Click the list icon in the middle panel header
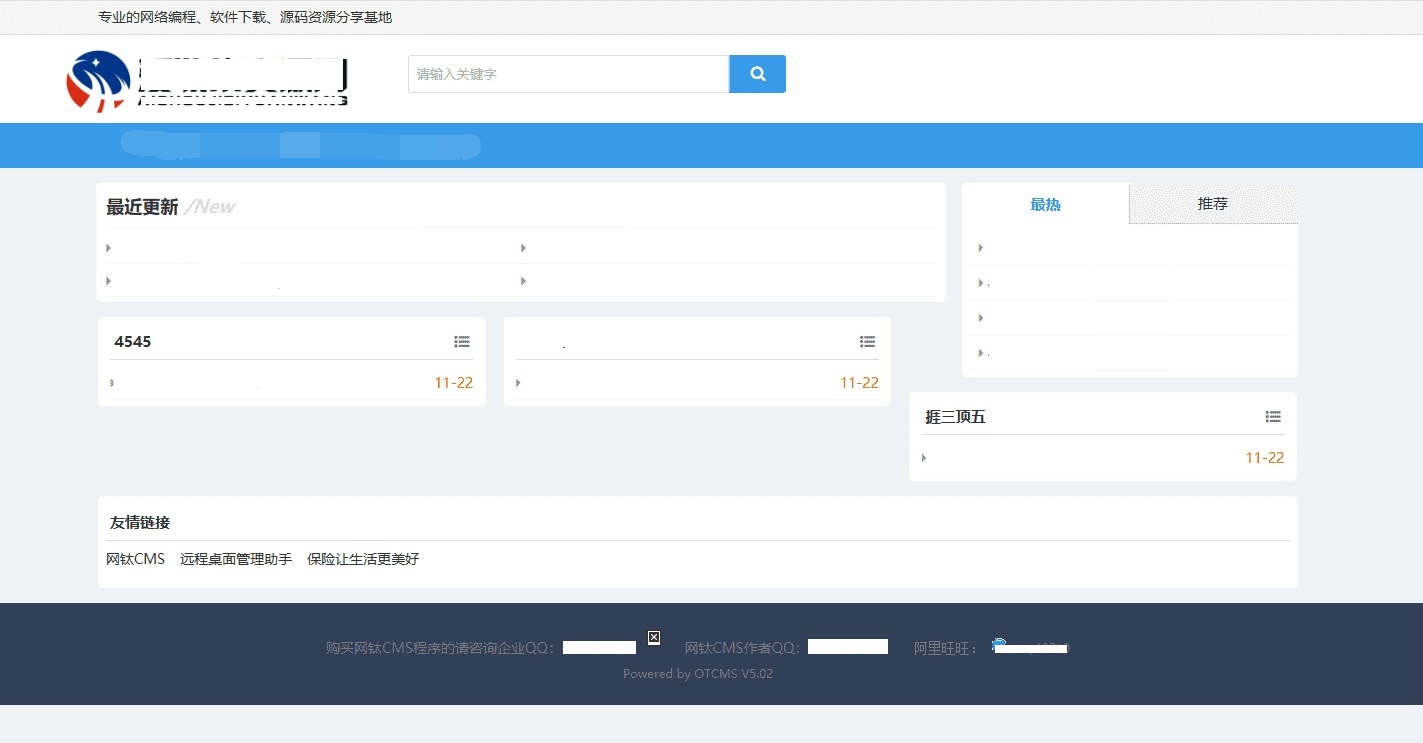 point(867,341)
